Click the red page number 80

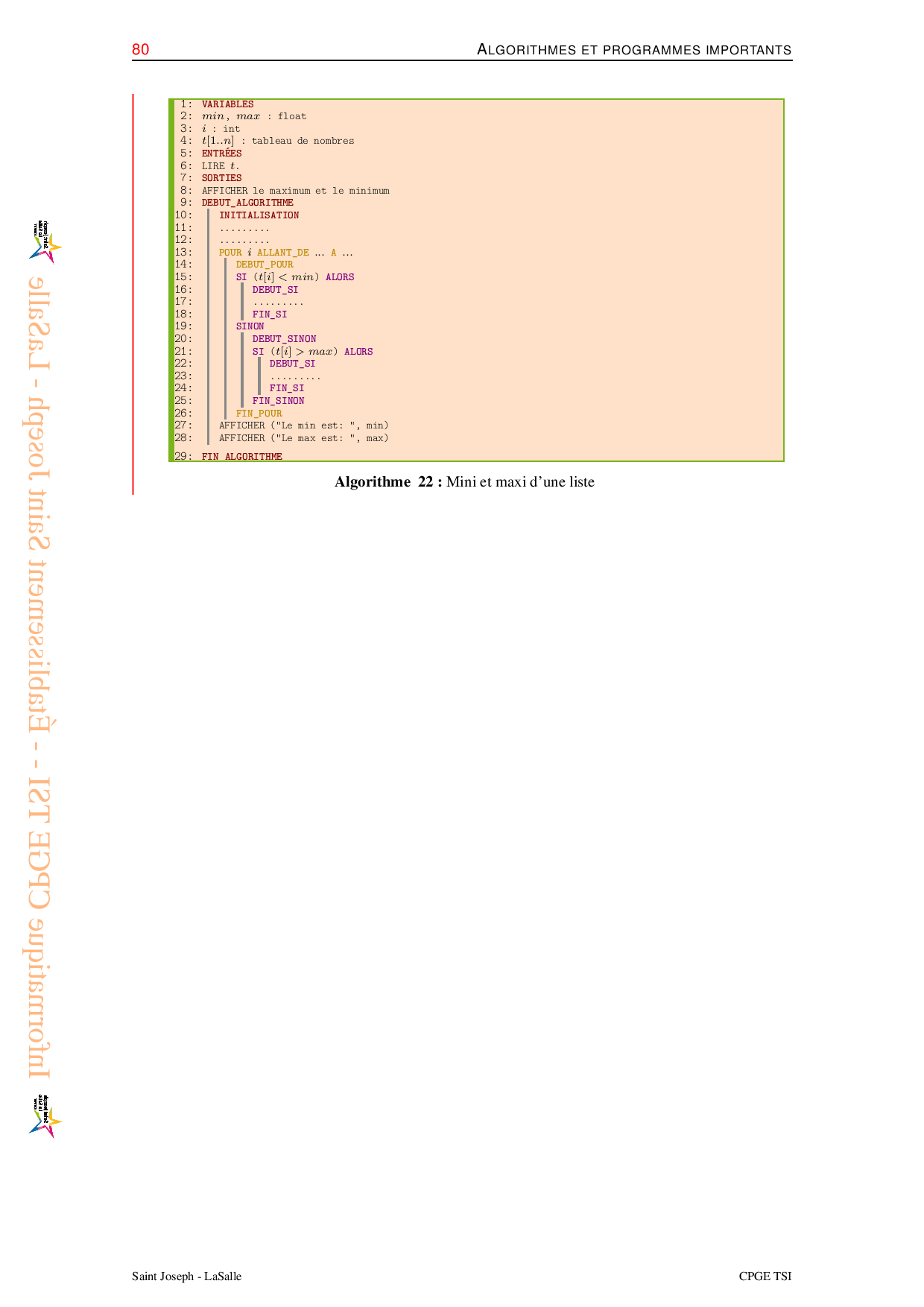(x=140, y=50)
